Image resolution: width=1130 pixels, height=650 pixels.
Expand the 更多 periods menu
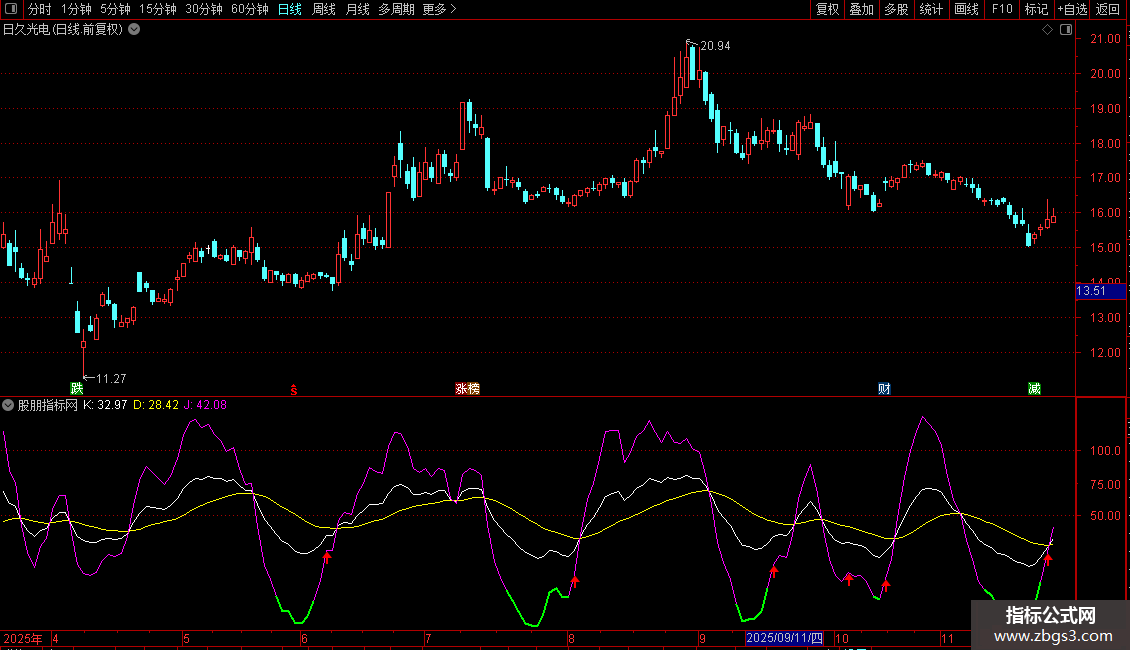[x=439, y=9]
